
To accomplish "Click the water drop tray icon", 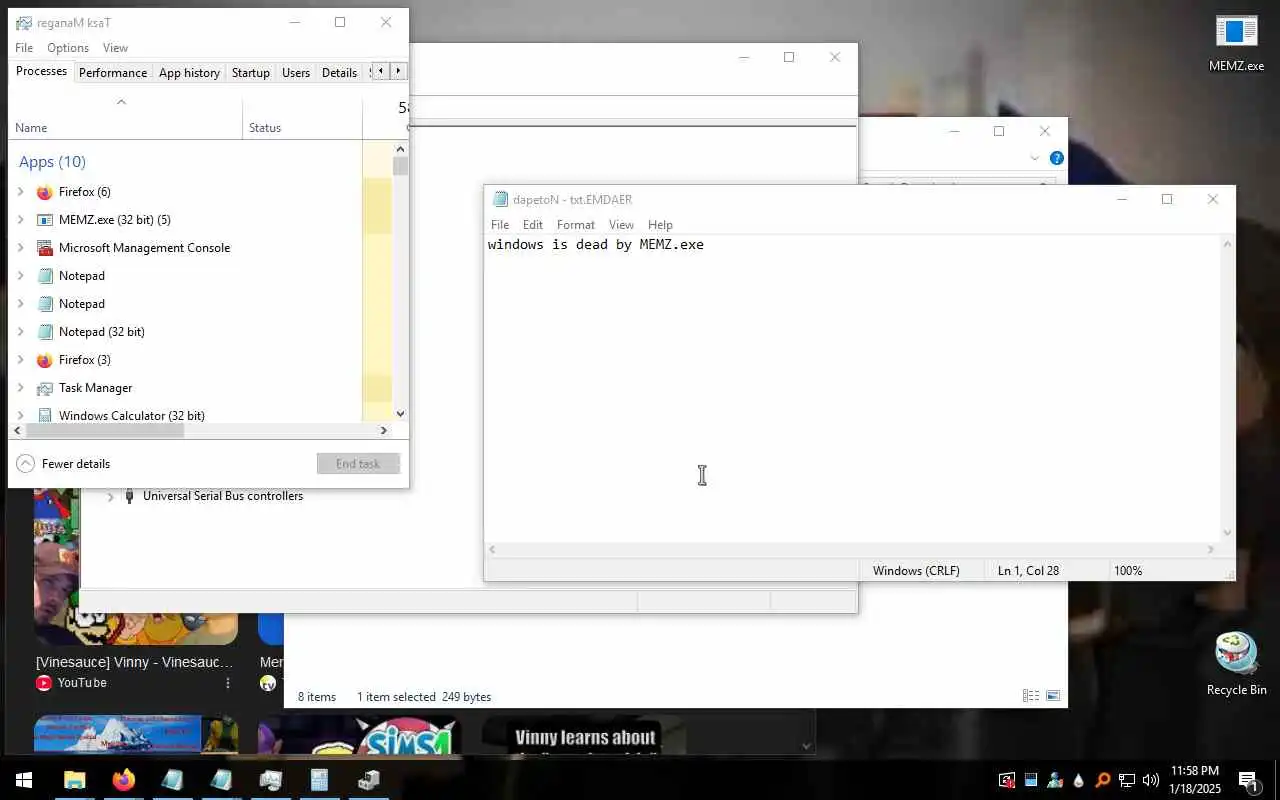I will pos(1078,780).
